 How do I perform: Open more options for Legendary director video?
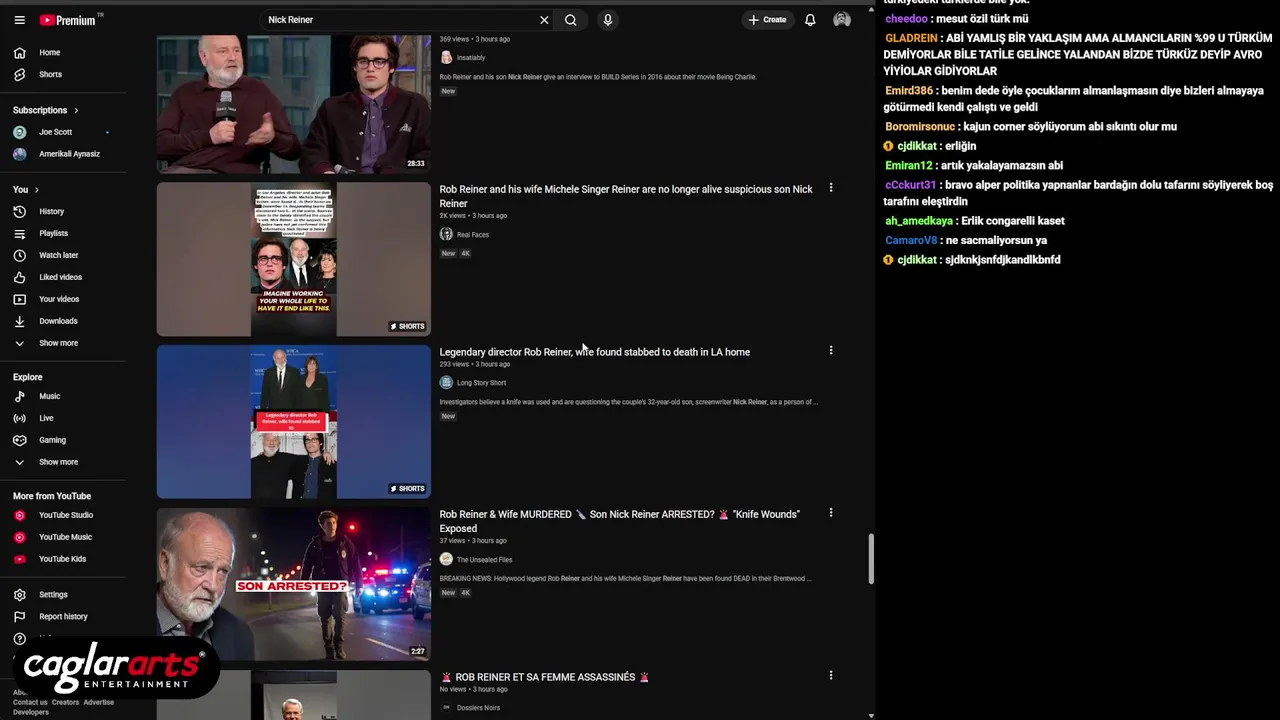click(x=830, y=351)
